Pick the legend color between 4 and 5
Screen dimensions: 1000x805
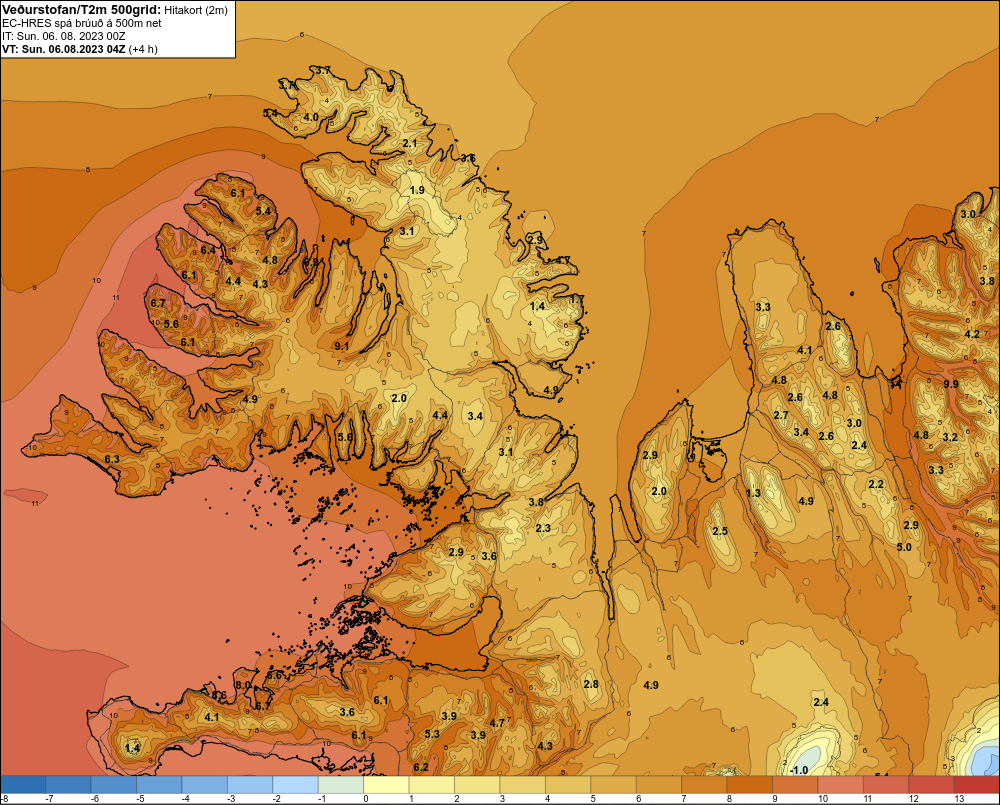(x=568, y=785)
